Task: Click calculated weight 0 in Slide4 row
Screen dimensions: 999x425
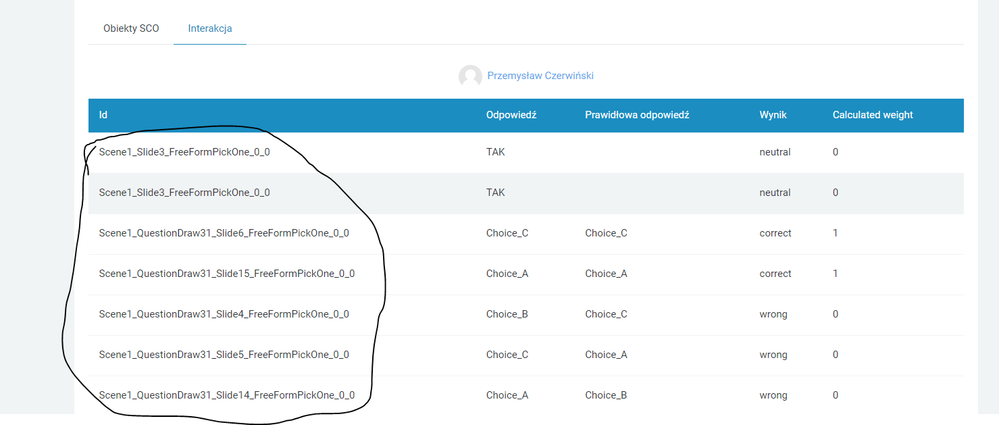Action: (835, 314)
